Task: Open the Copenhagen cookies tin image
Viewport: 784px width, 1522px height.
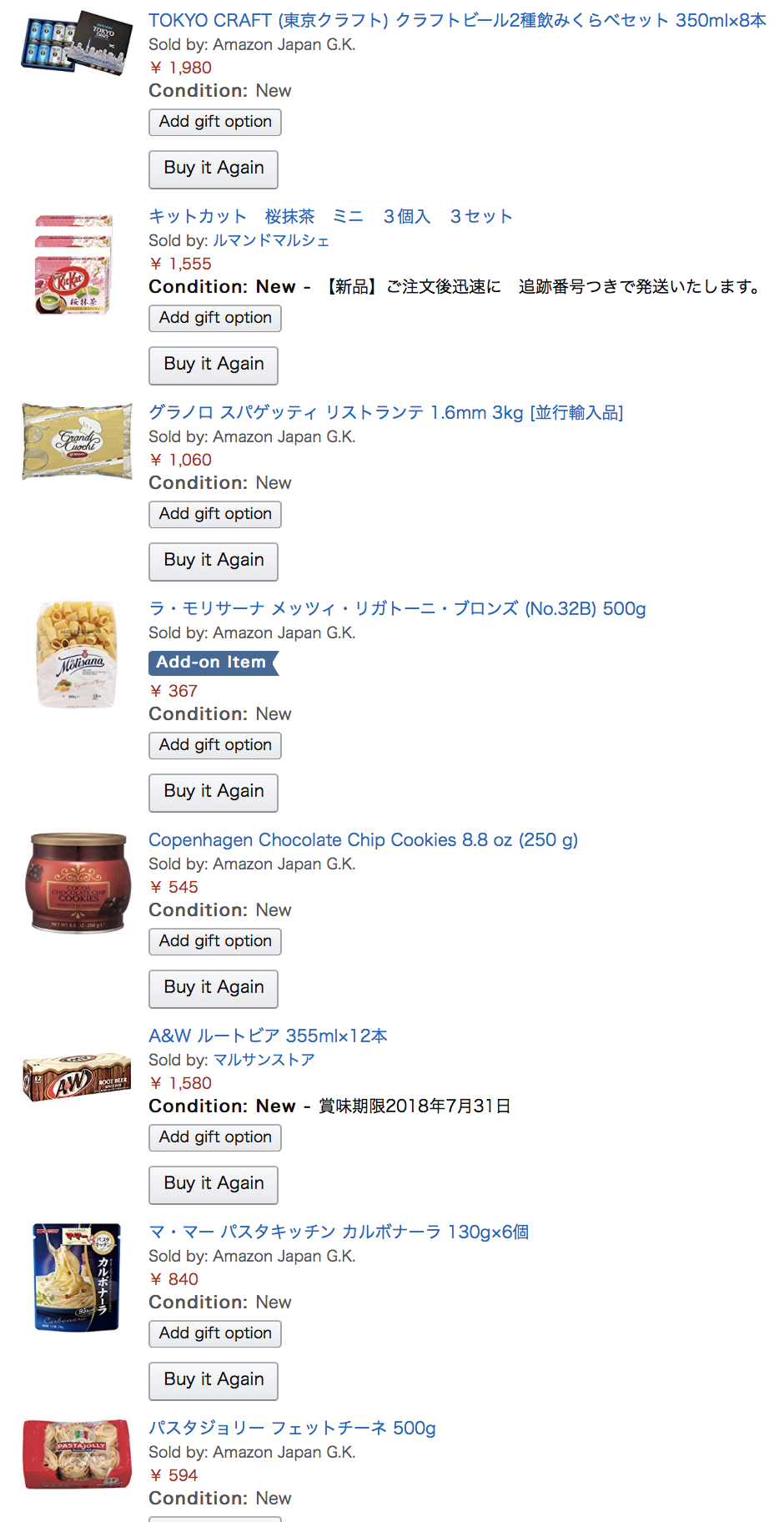Action: point(78,882)
